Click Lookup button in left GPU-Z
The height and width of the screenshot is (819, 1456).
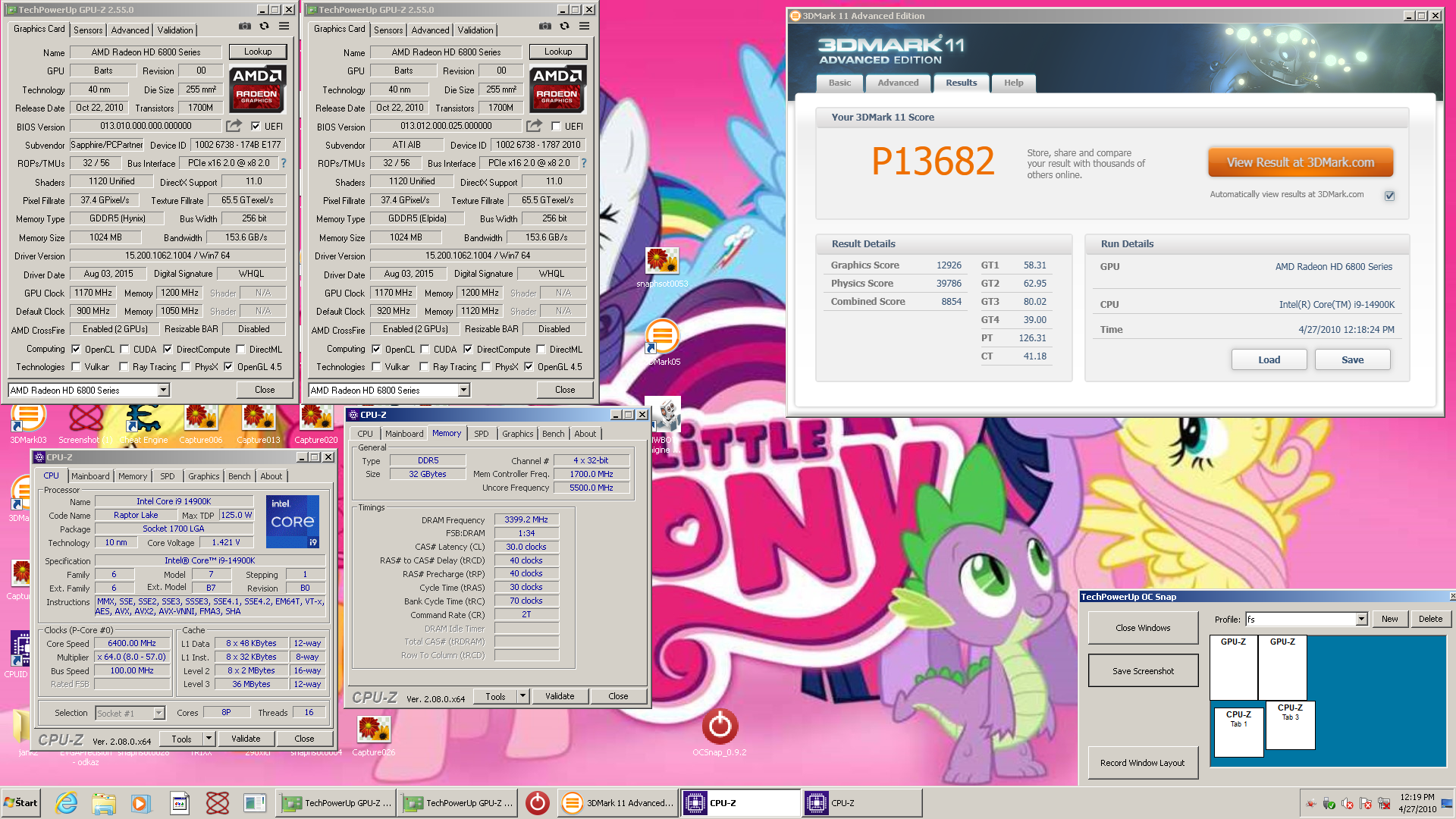tap(258, 52)
